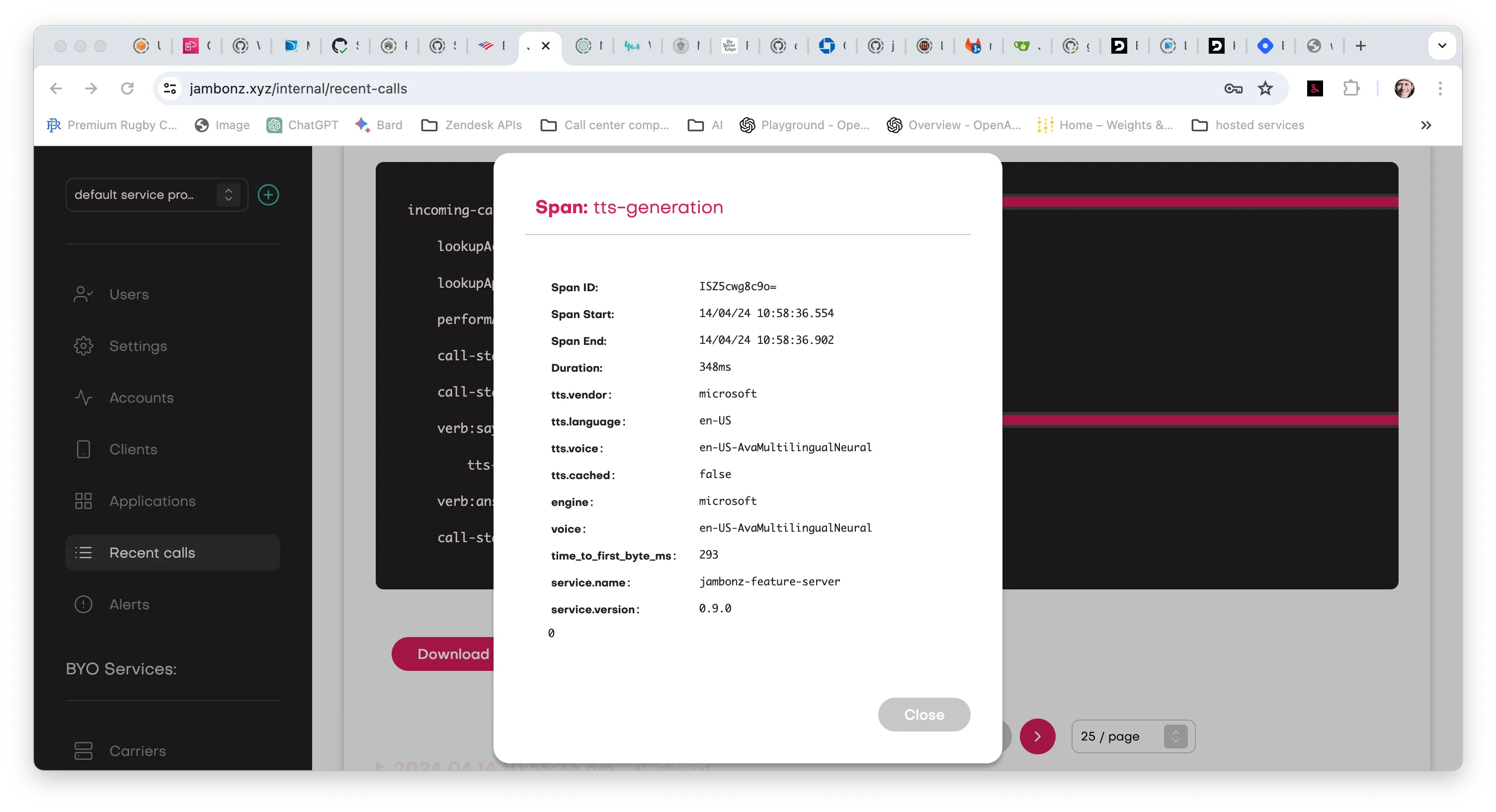Open Clients section in sidebar
The height and width of the screenshot is (812, 1496).
(134, 450)
